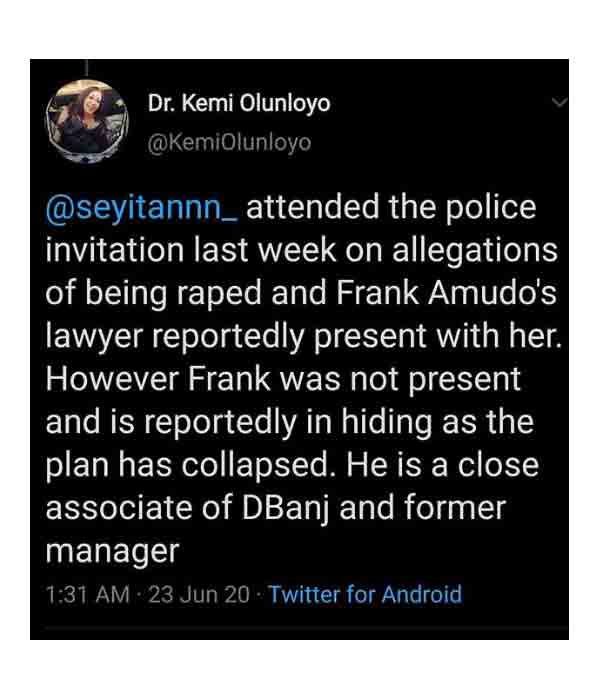Screen dimensions: 600x700
Task: Click "Frank Amudo's" in the tweet text
Action: [446, 293]
